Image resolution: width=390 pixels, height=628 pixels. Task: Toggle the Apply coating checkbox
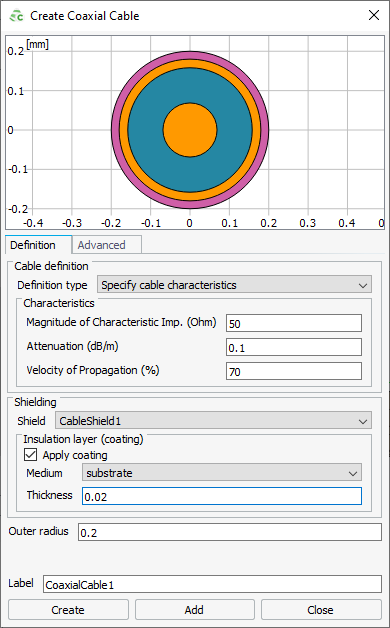pyautogui.click(x=31, y=455)
